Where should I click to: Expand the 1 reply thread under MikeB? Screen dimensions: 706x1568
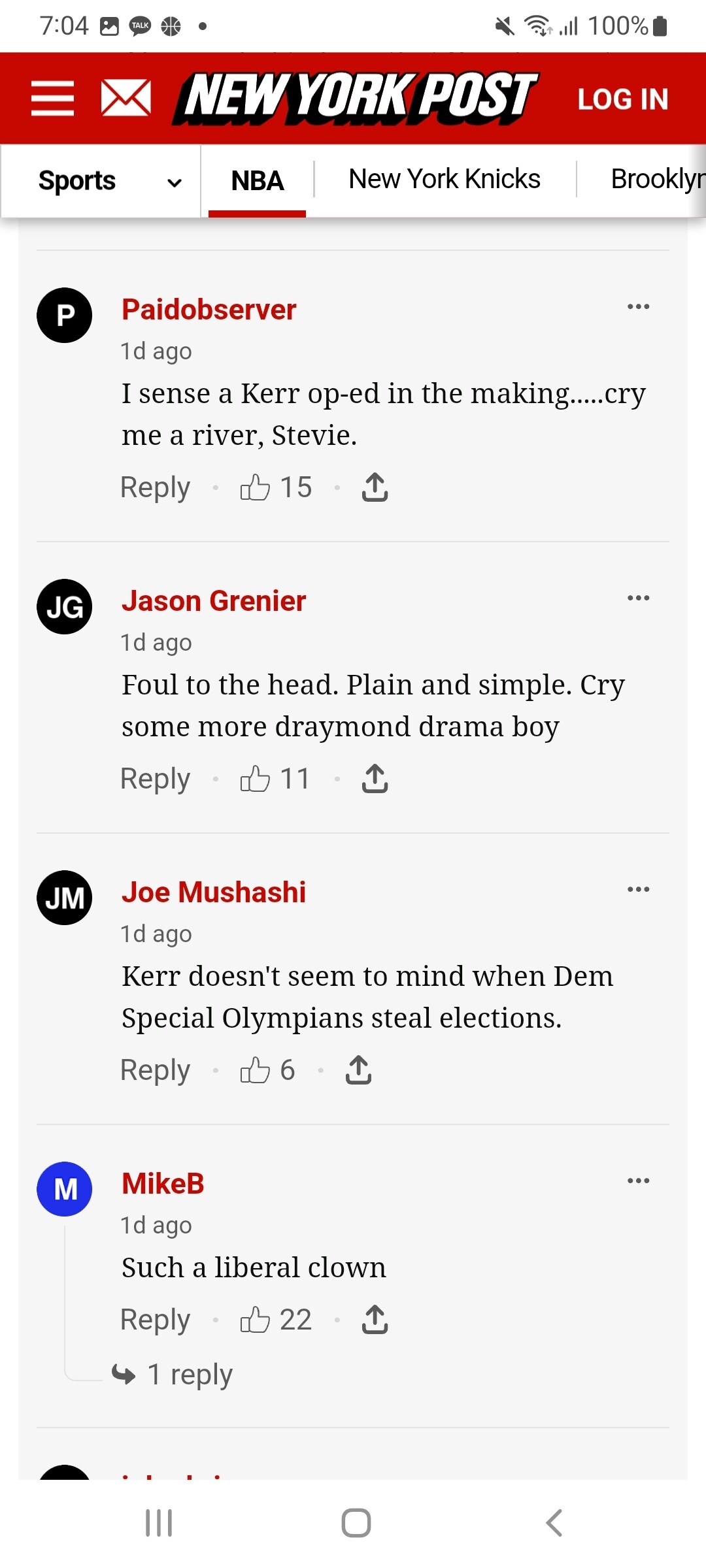[190, 1374]
